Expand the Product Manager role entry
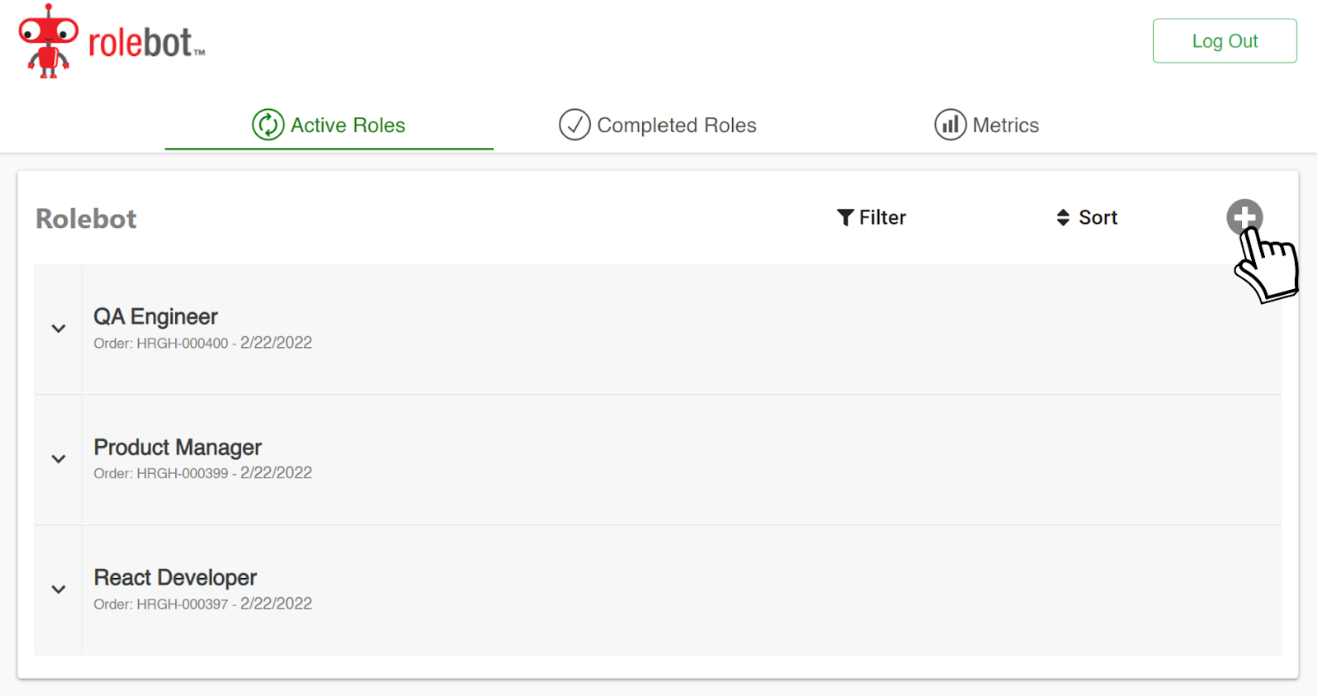Viewport: 1320px width, 698px height. coord(58,459)
